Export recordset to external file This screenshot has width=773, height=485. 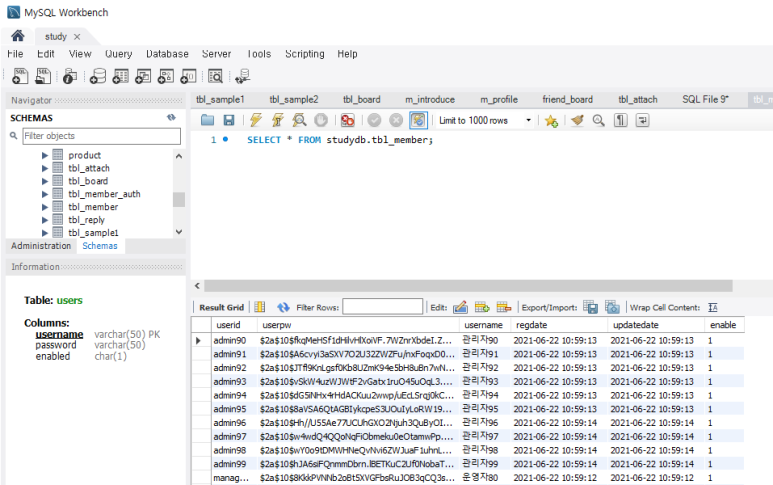point(590,307)
